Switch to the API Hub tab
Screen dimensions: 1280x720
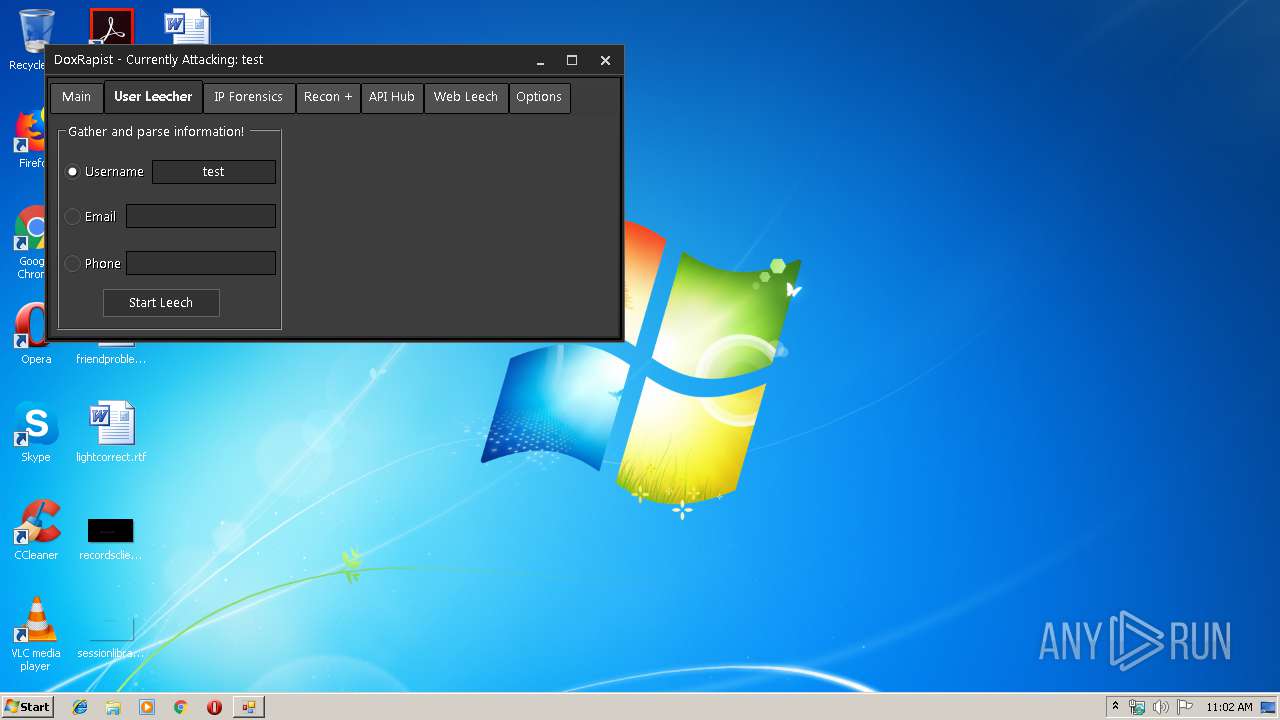391,97
